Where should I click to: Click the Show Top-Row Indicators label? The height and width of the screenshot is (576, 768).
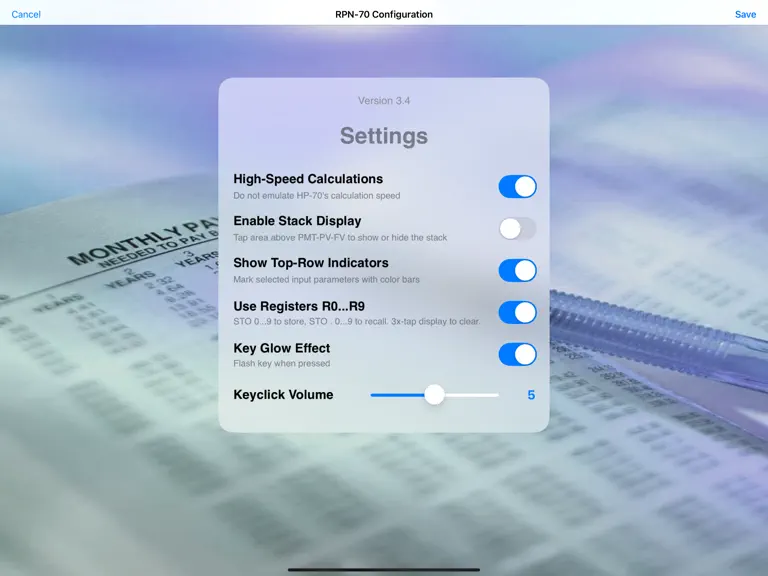(311, 263)
